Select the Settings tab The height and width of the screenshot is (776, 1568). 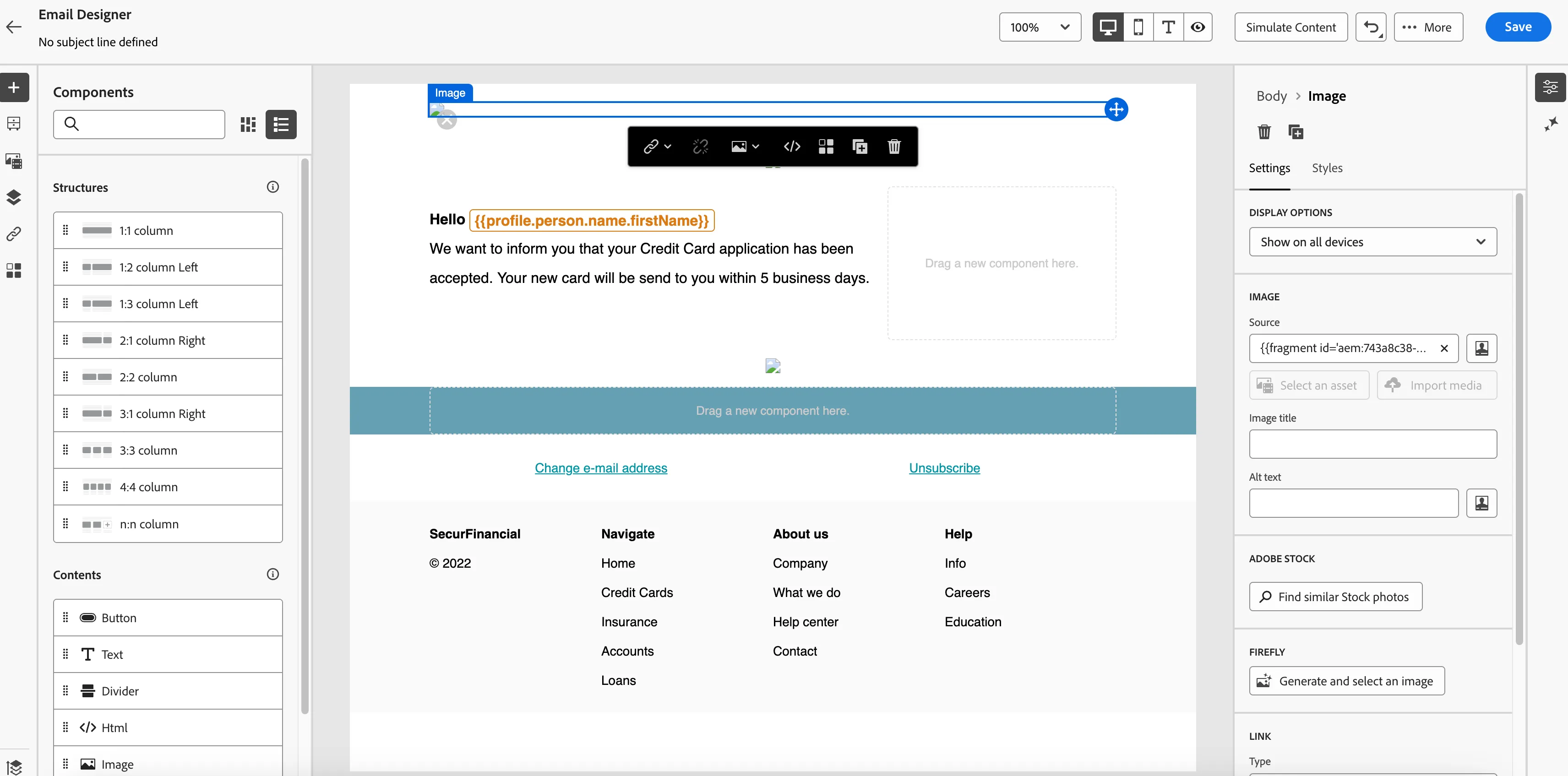coord(1269,168)
